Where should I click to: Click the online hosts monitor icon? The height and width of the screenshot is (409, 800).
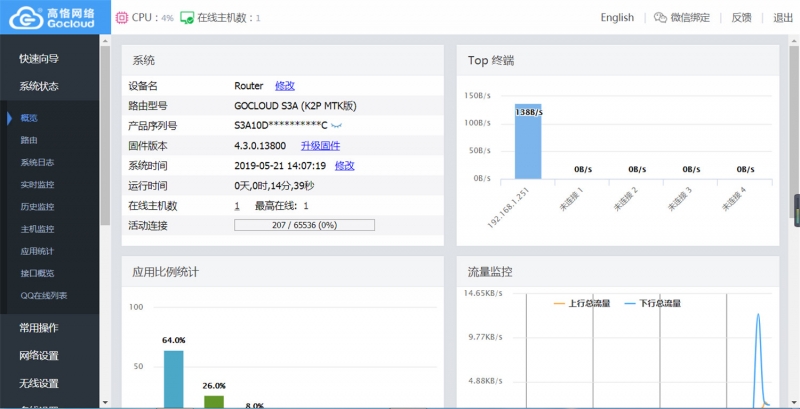187,18
